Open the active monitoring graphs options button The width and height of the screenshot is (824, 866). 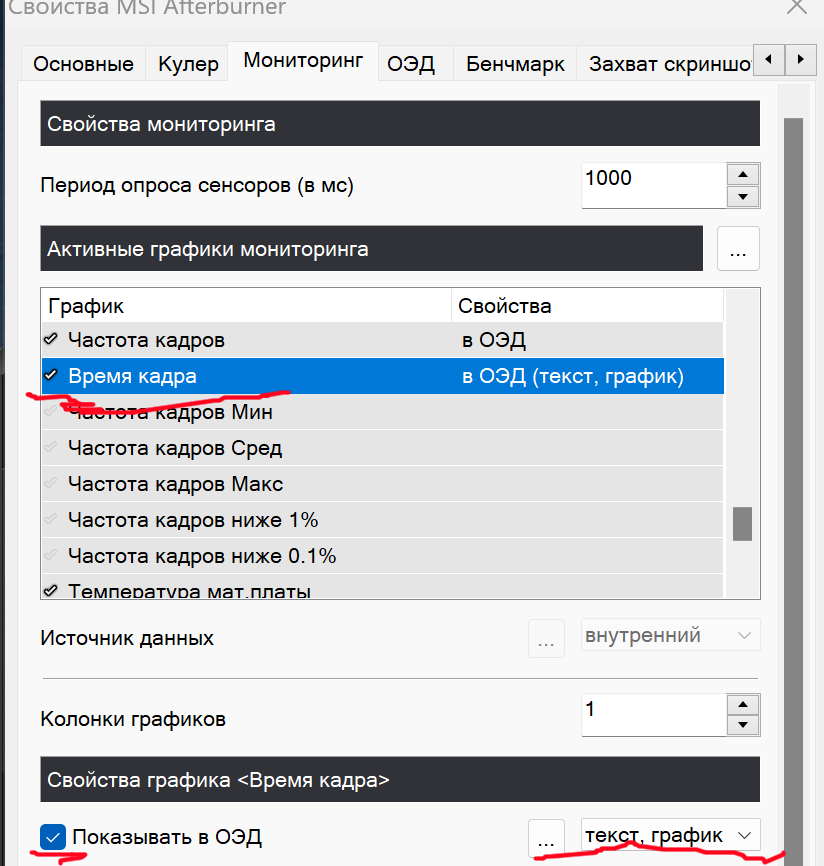pyautogui.click(x=738, y=249)
